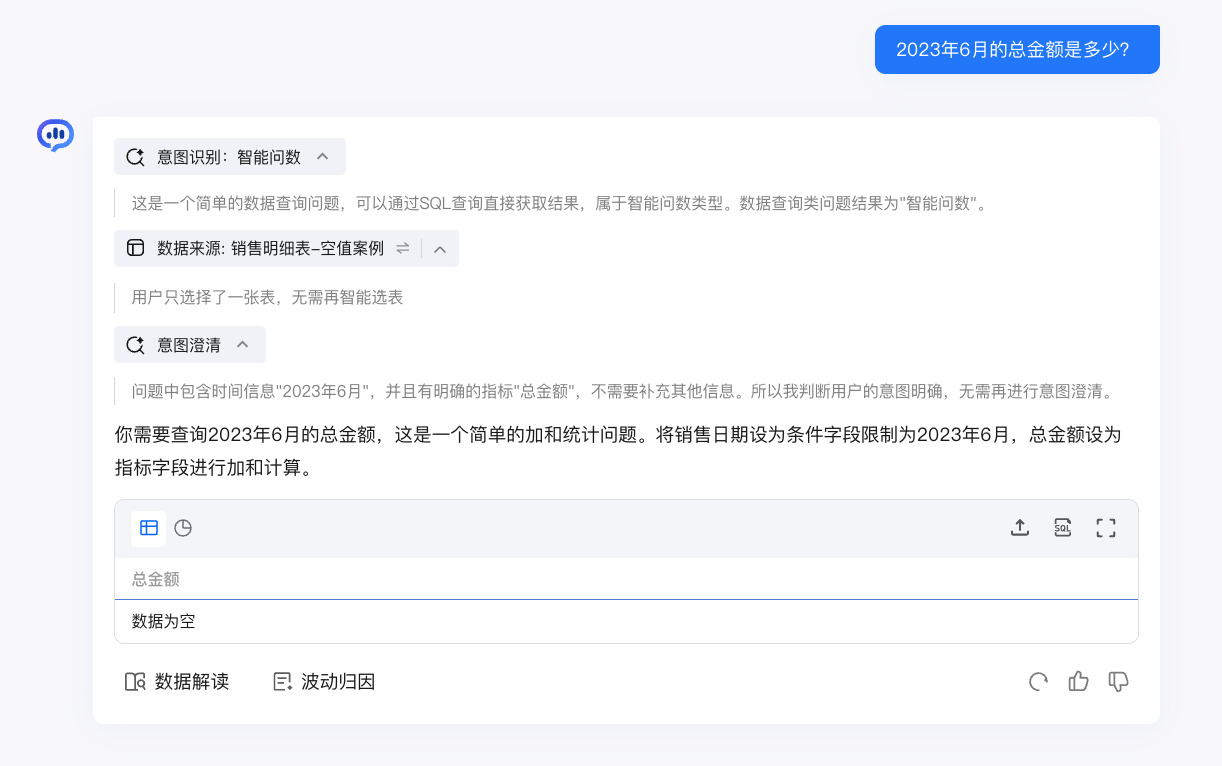Click the 数据为空 table cell
This screenshot has height=766, width=1222.
click(x=164, y=621)
